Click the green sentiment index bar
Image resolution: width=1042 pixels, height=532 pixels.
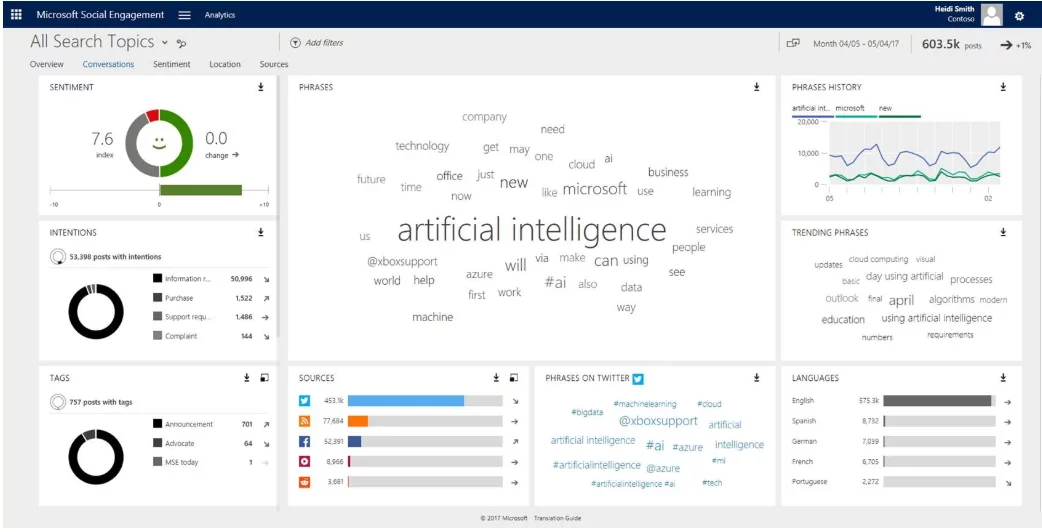(x=201, y=190)
